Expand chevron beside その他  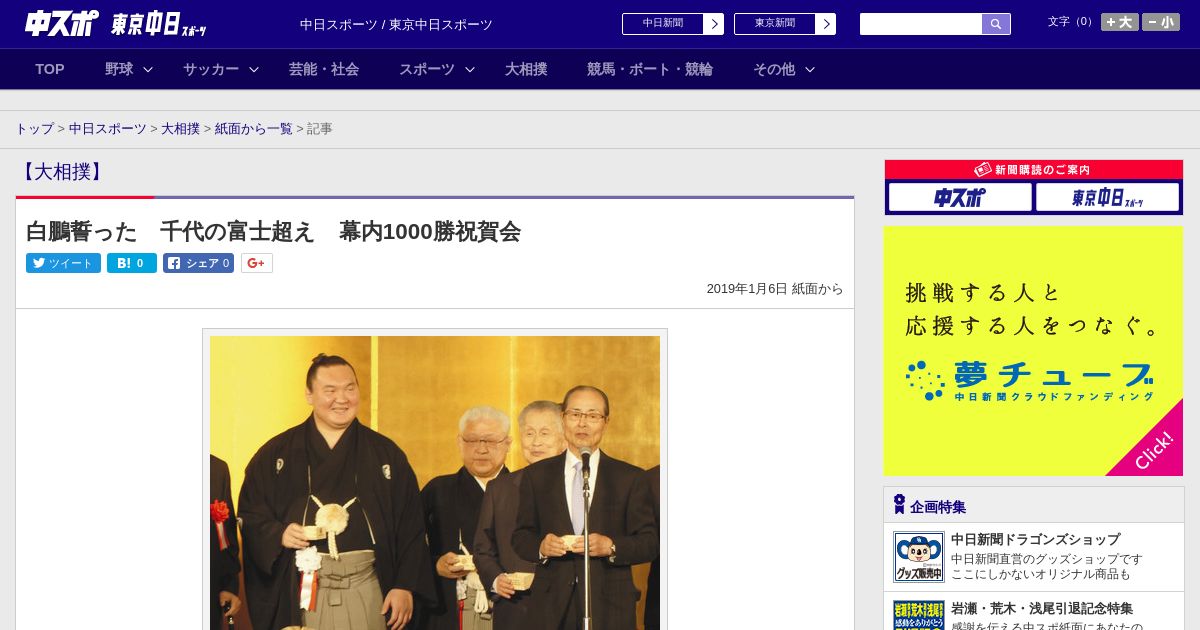click(810, 69)
